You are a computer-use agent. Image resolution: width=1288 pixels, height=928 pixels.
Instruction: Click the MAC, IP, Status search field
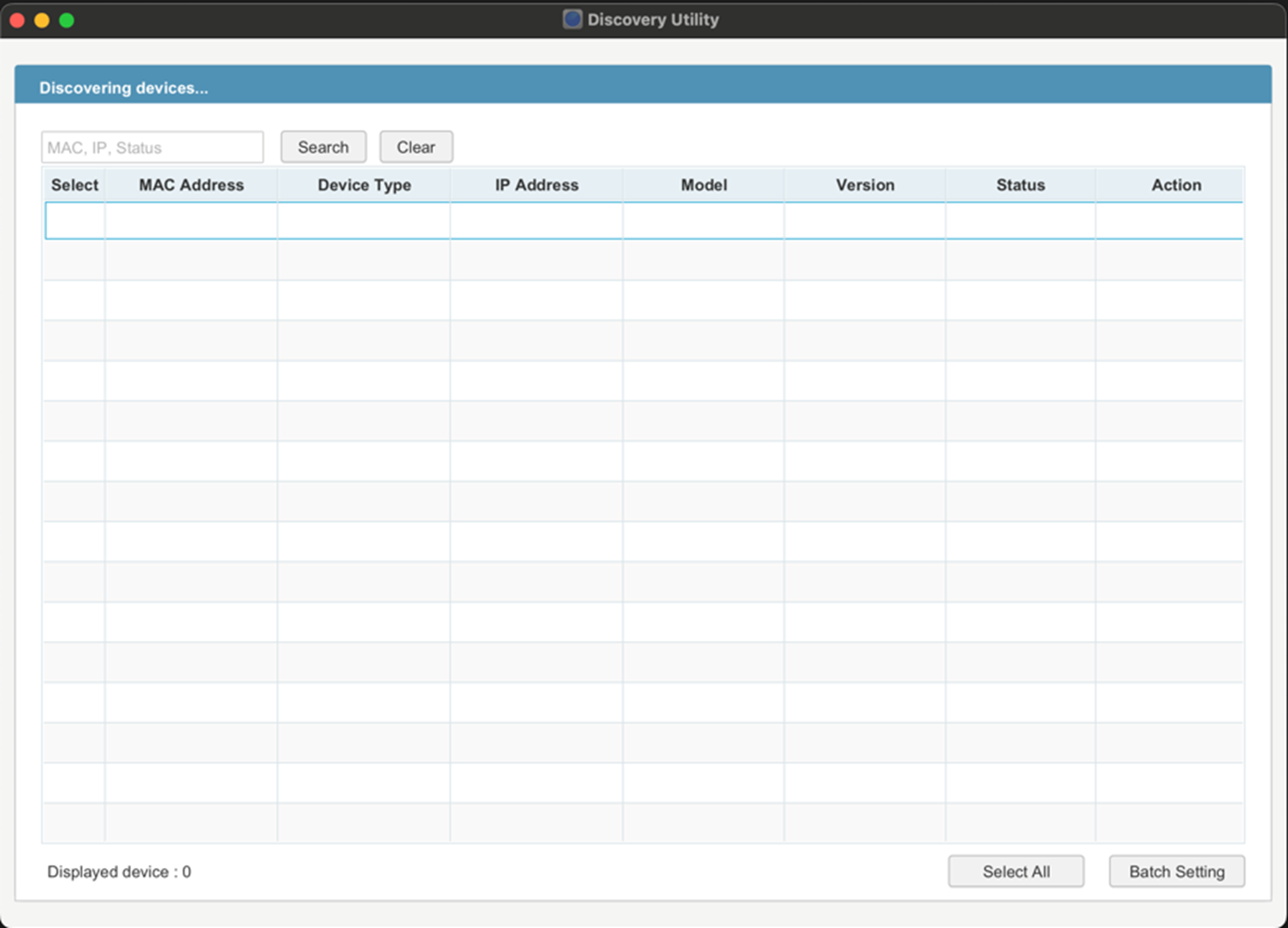[x=152, y=147]
